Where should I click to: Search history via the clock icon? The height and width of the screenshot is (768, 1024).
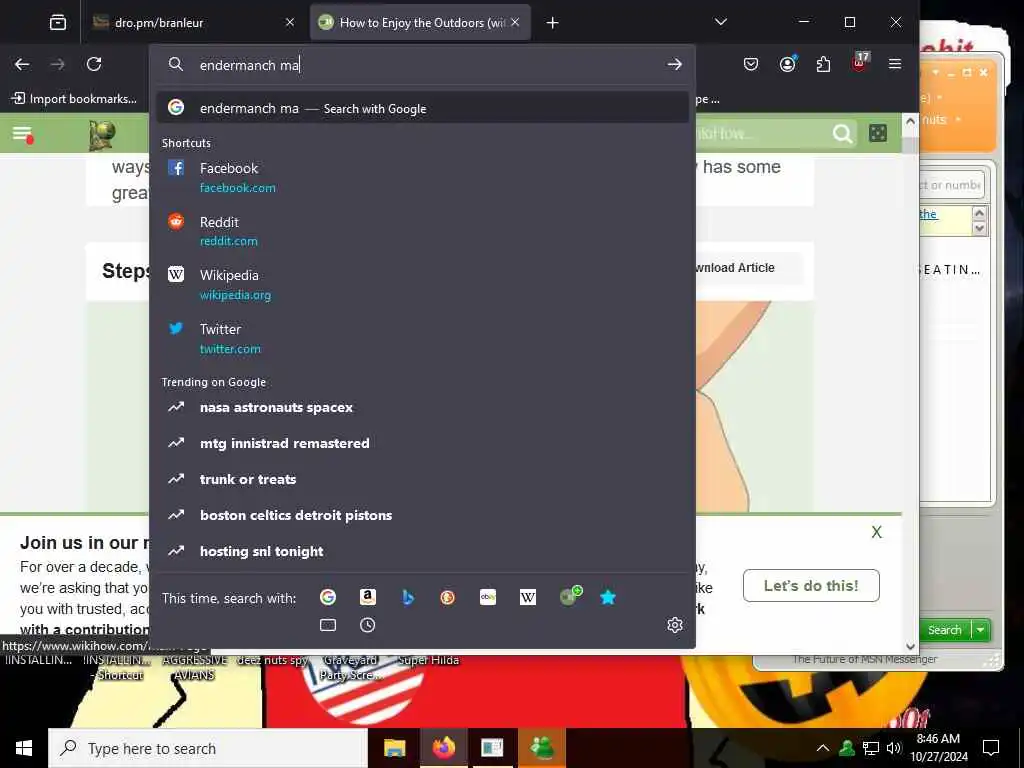[368, 625]
